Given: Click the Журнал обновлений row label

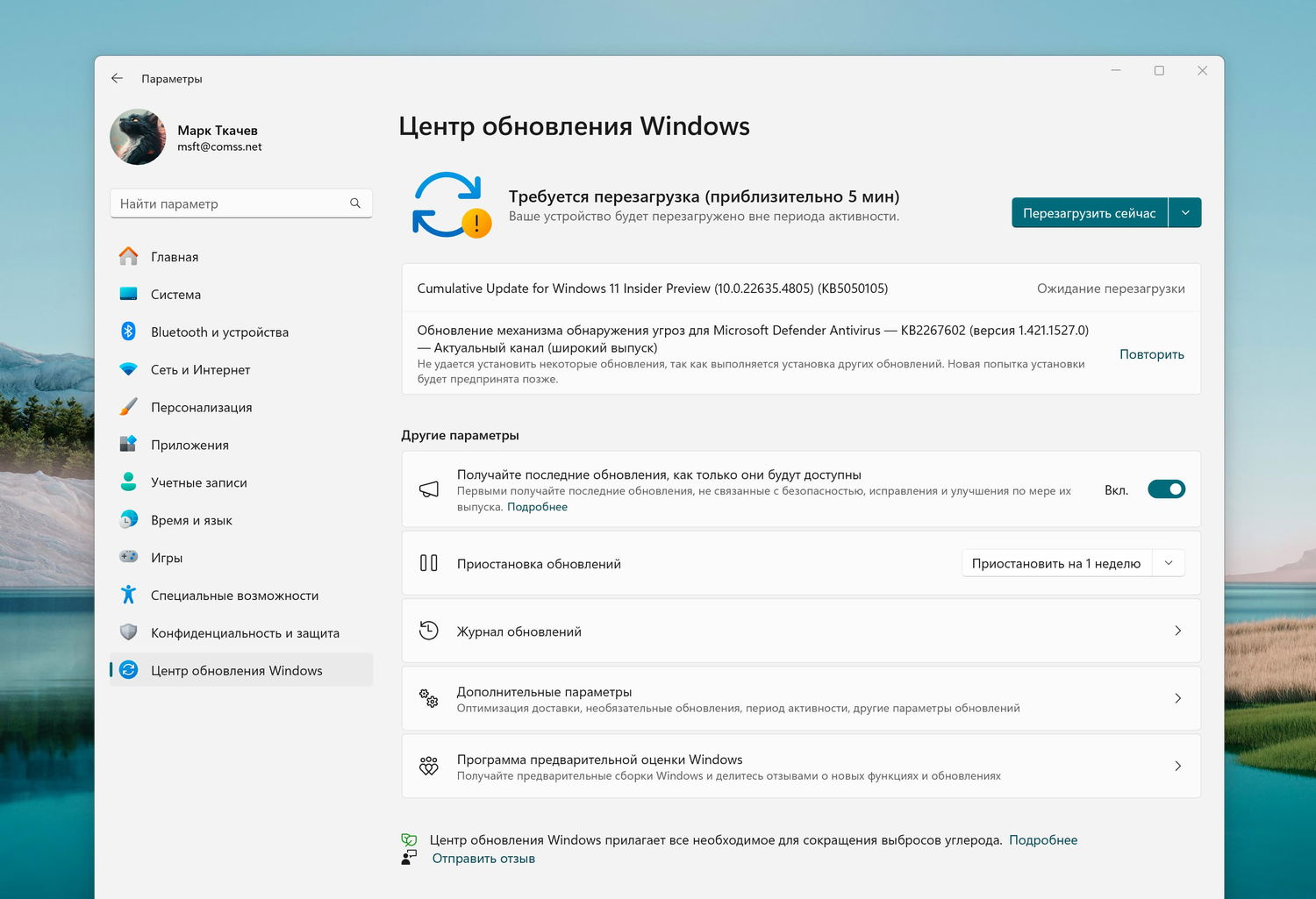Looking at the screenshot, I should pos(519,631).
